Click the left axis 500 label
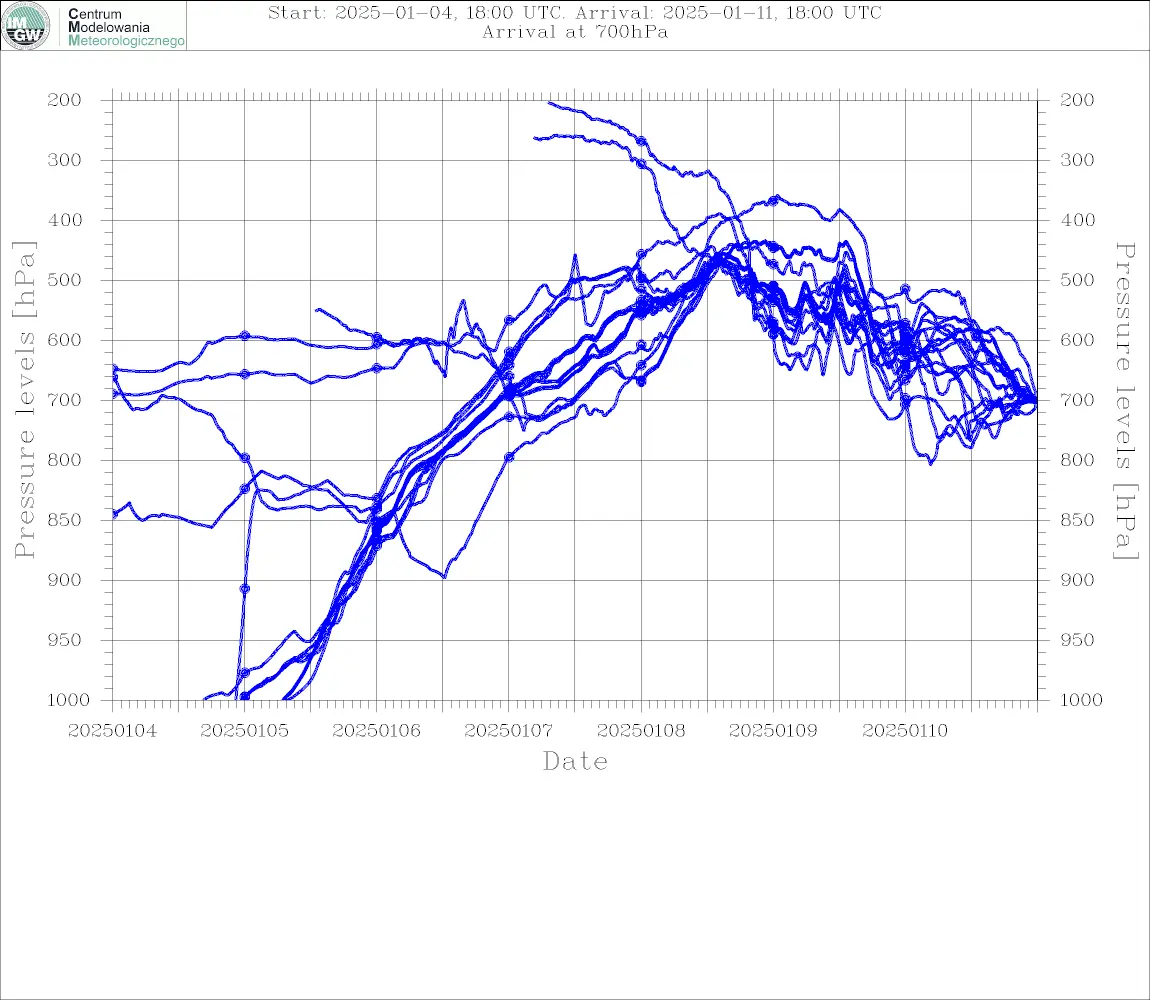This screenshot has height=1000, width=1150. coord(65,280)
